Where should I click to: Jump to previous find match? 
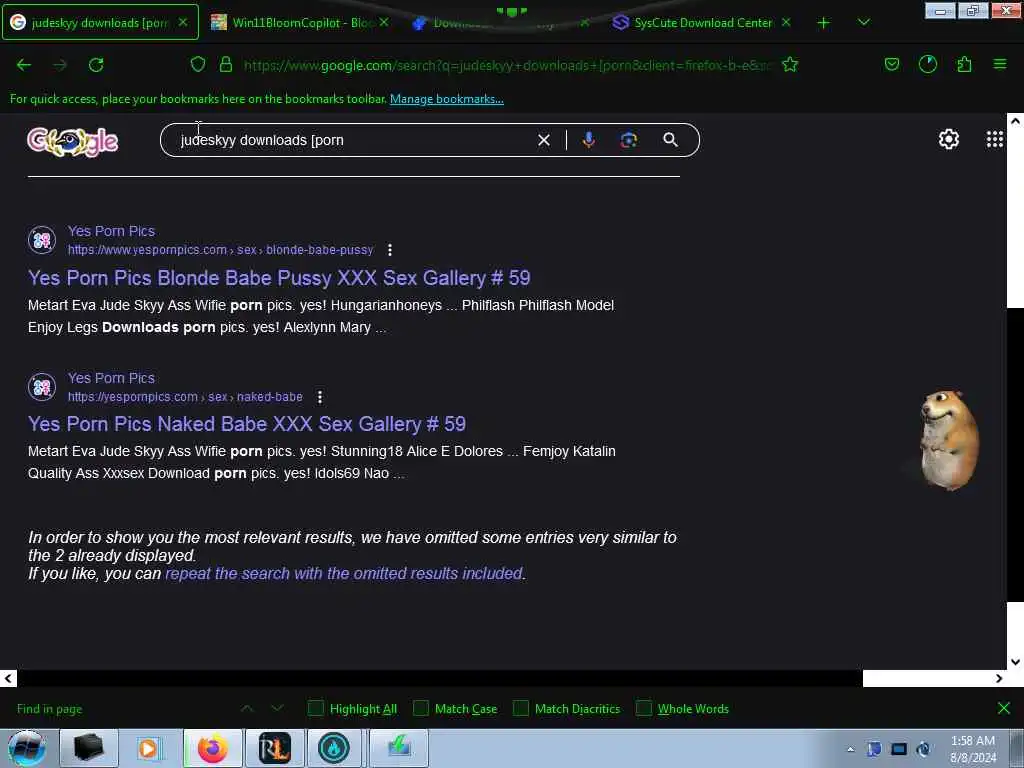(x=247, y=708)
